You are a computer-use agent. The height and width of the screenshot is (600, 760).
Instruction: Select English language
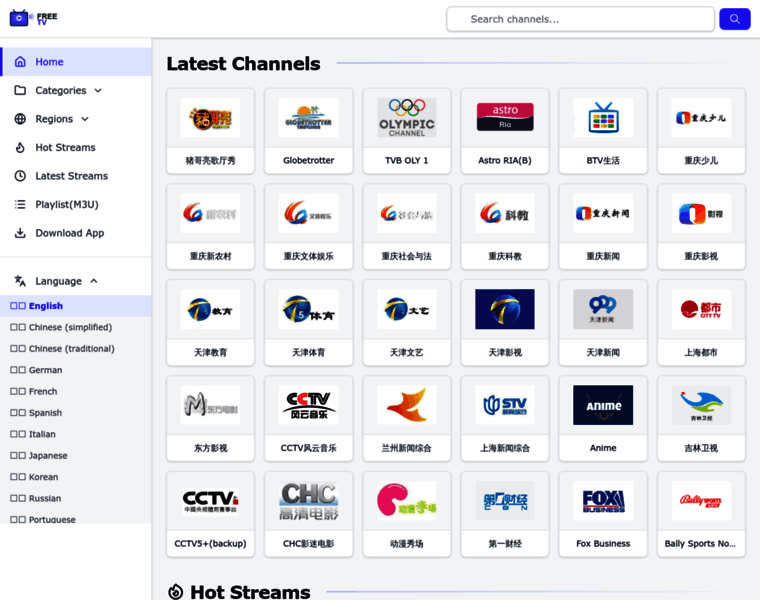(76, 306)
